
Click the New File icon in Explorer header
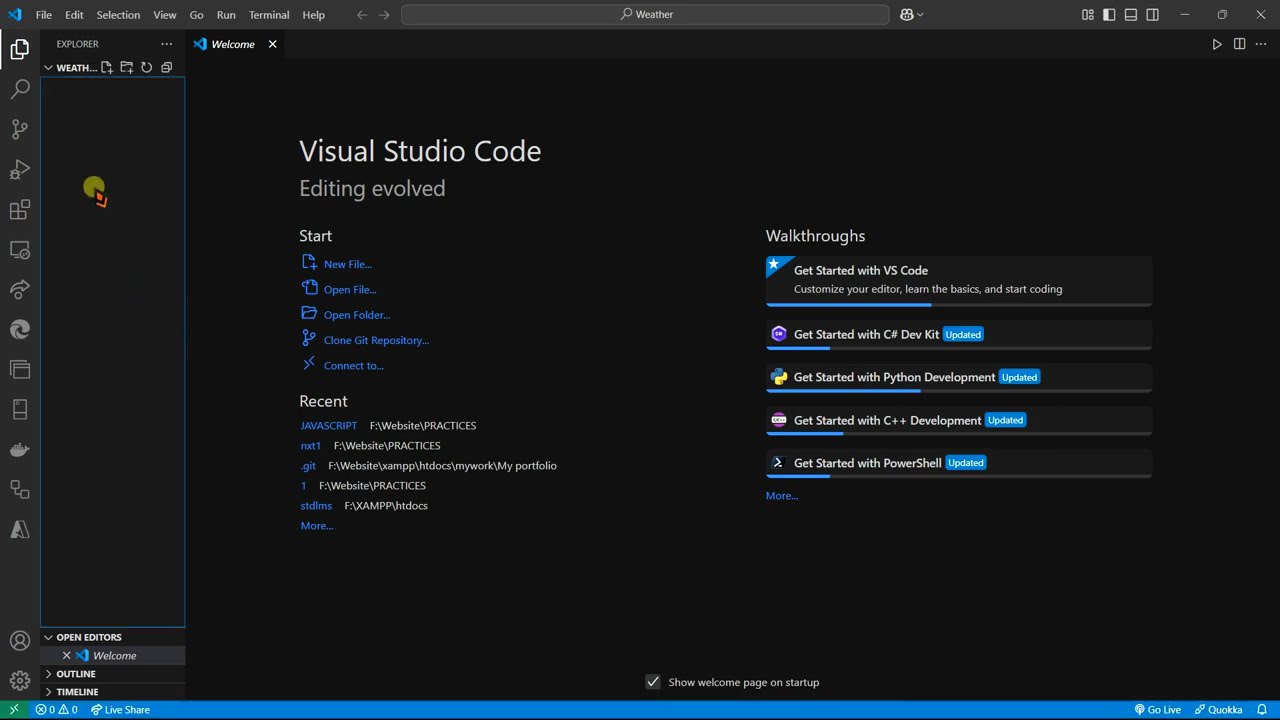tap(107, 68)
